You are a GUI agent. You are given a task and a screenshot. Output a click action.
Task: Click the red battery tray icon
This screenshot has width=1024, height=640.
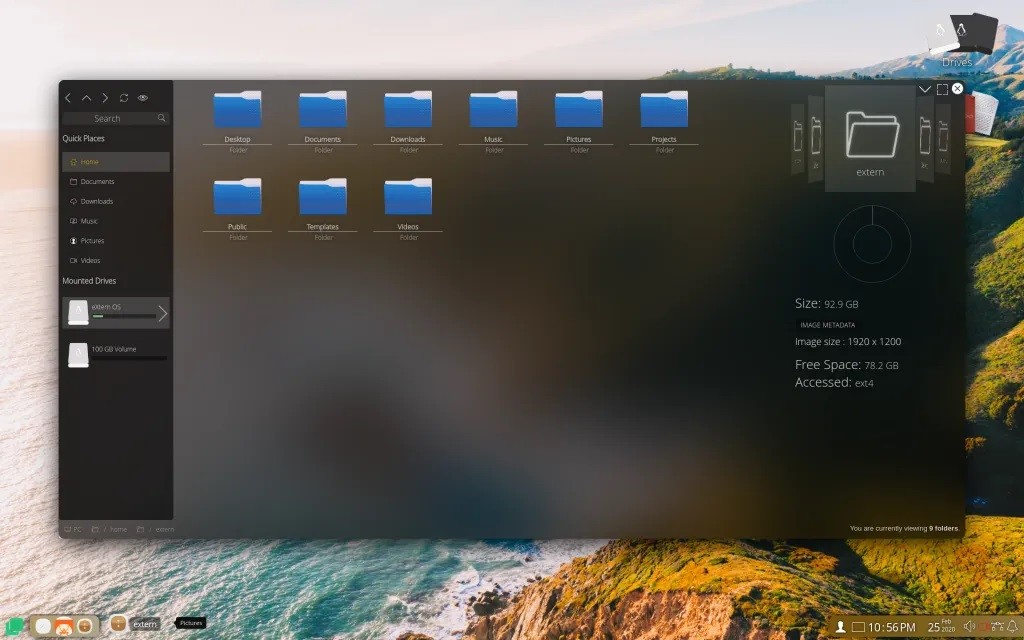(x=984, y=627)
